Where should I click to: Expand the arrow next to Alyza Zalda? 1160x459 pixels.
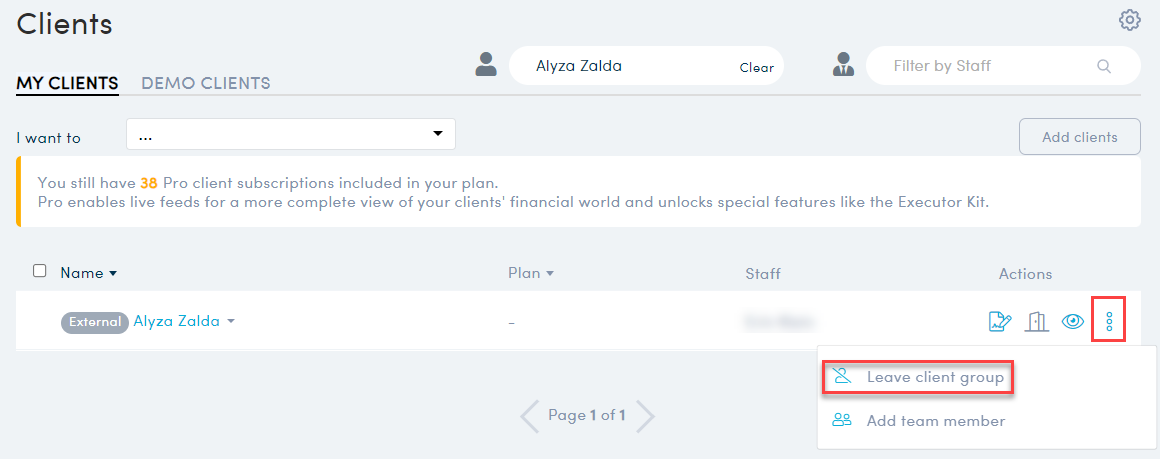click(x=231, y=321)
